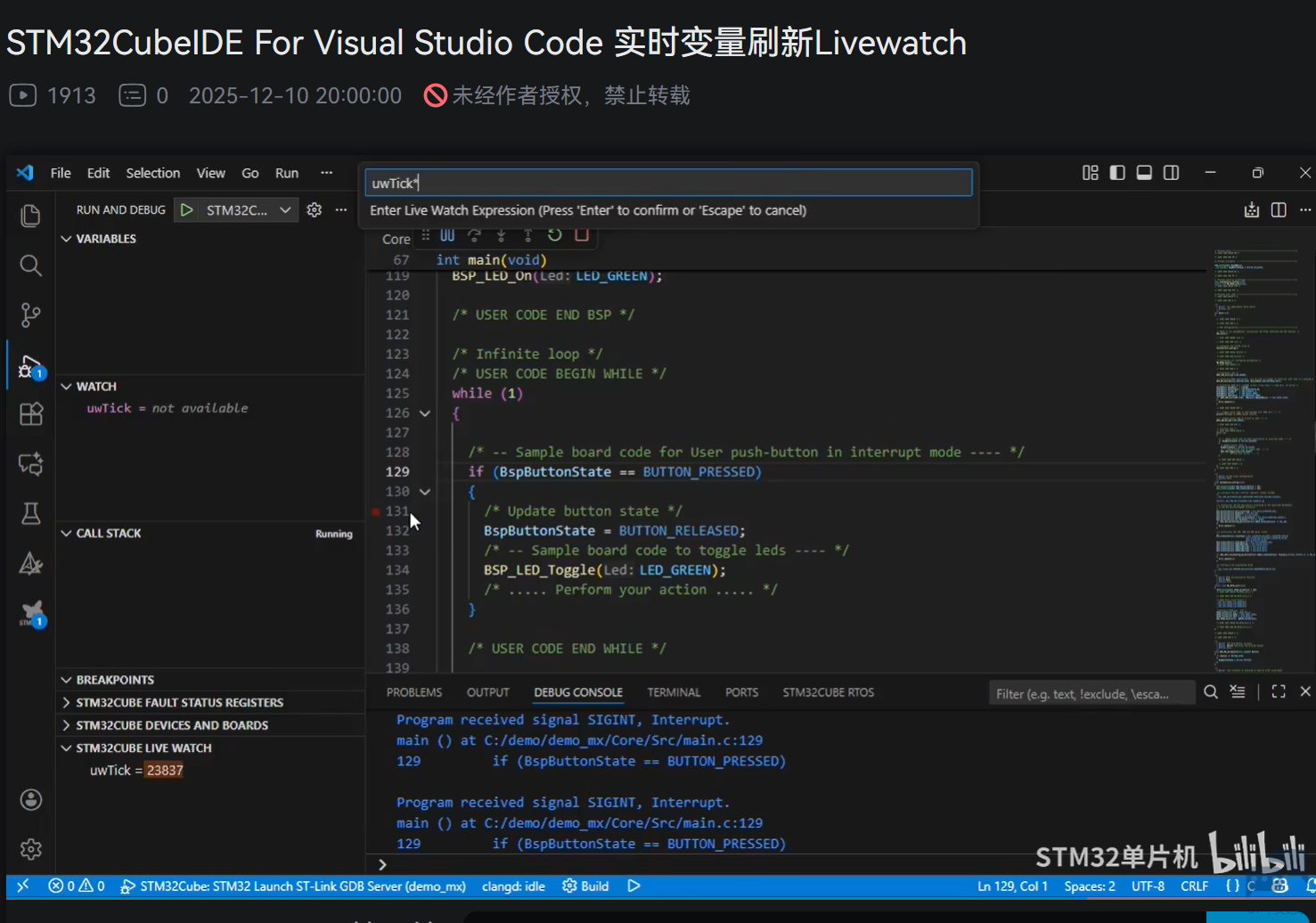Switch to the TERMINAL tab

674,692
